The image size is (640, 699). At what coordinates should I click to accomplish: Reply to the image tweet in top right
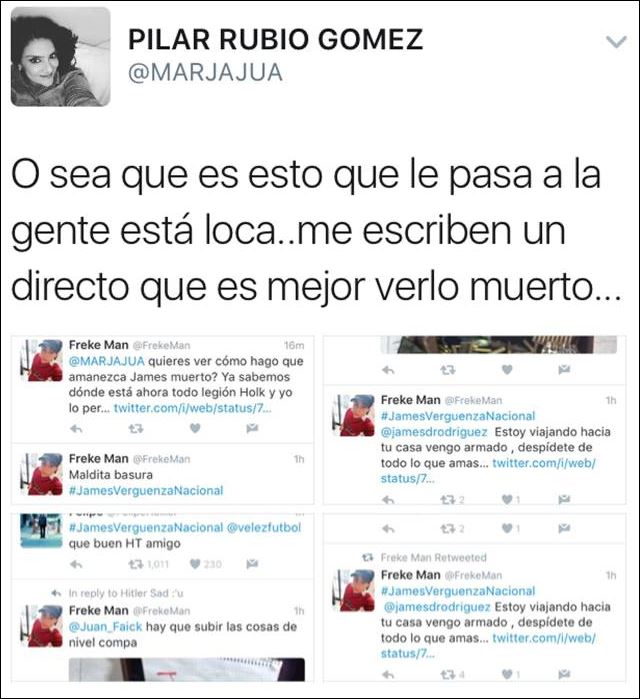tap(388, 370)
